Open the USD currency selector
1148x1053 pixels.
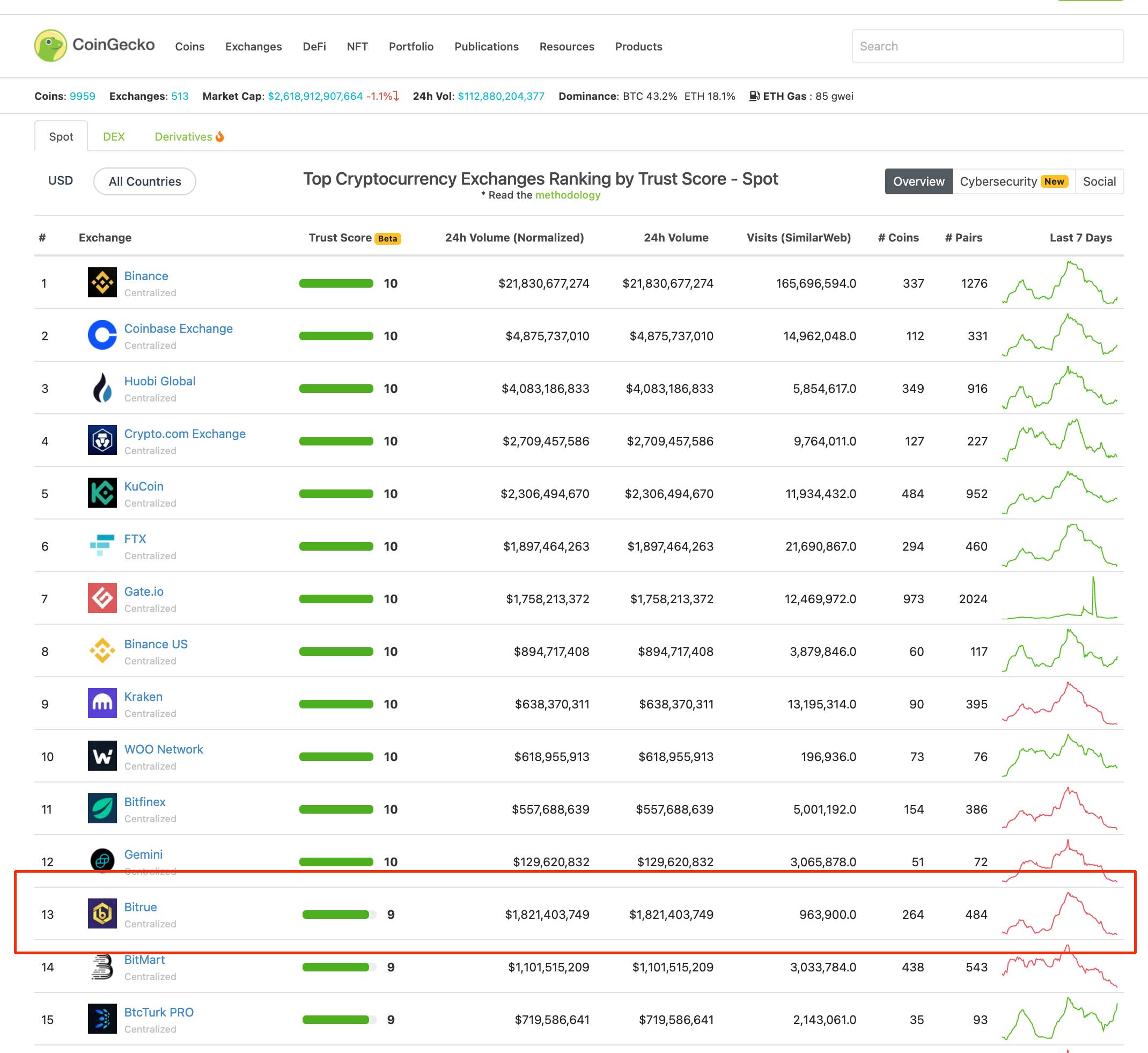click(61, 181)
